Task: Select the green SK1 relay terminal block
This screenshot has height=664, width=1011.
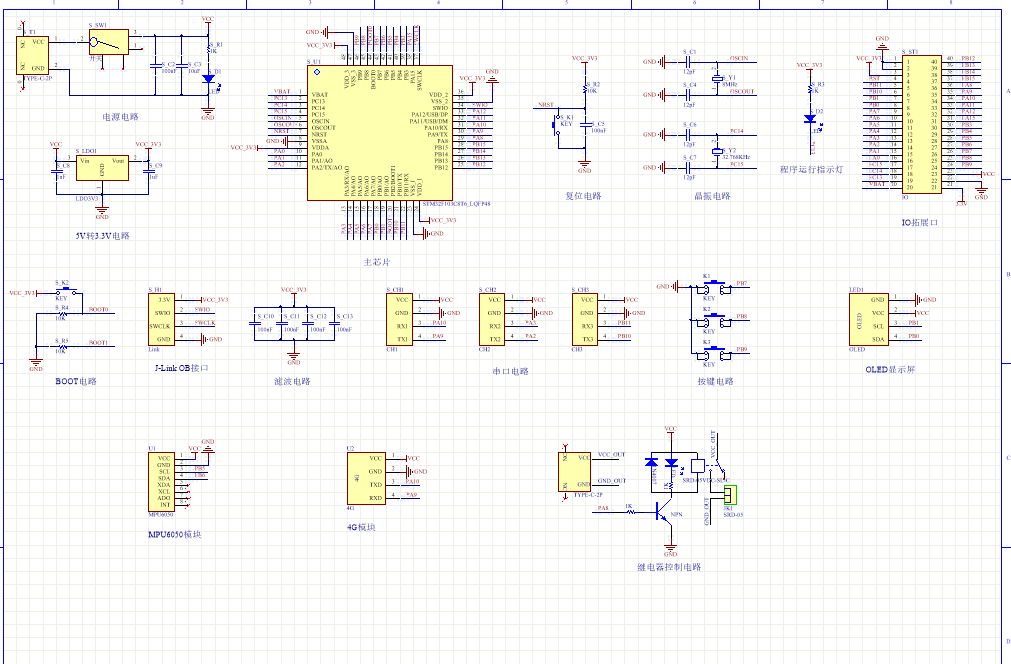Action: [x=730, y=495]
